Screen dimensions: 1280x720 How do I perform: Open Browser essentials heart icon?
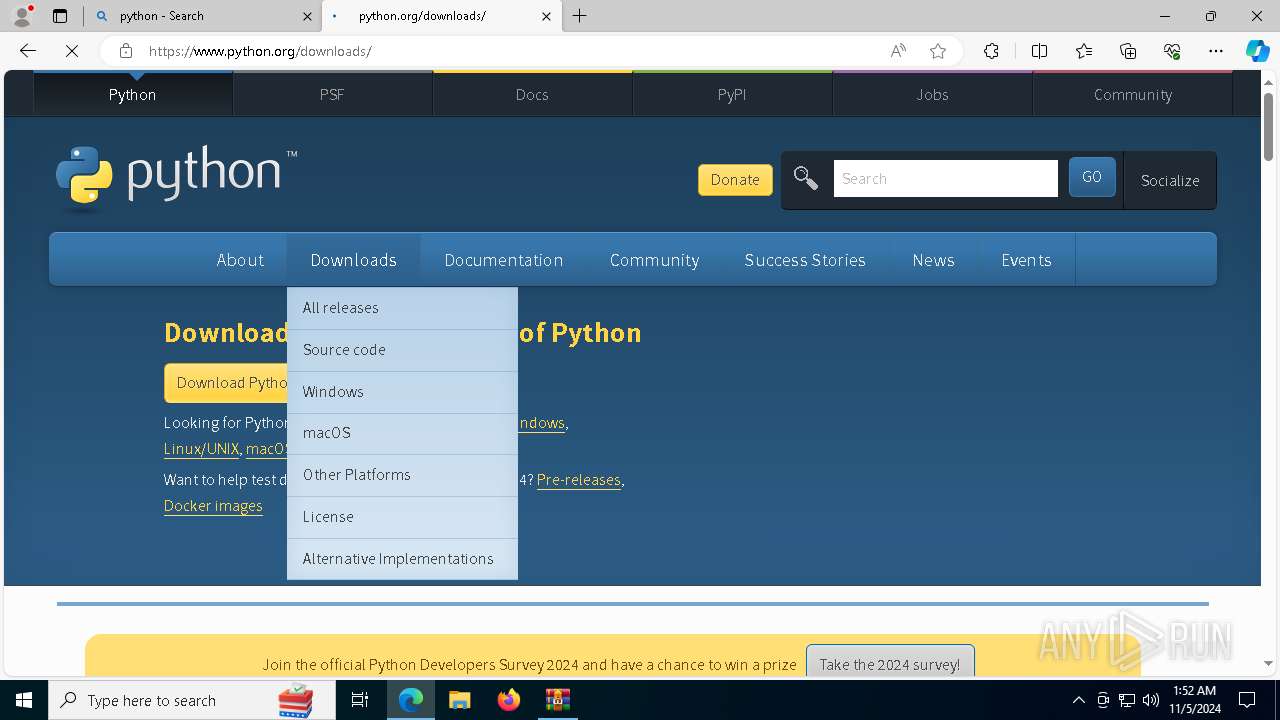pos(1172,51)
